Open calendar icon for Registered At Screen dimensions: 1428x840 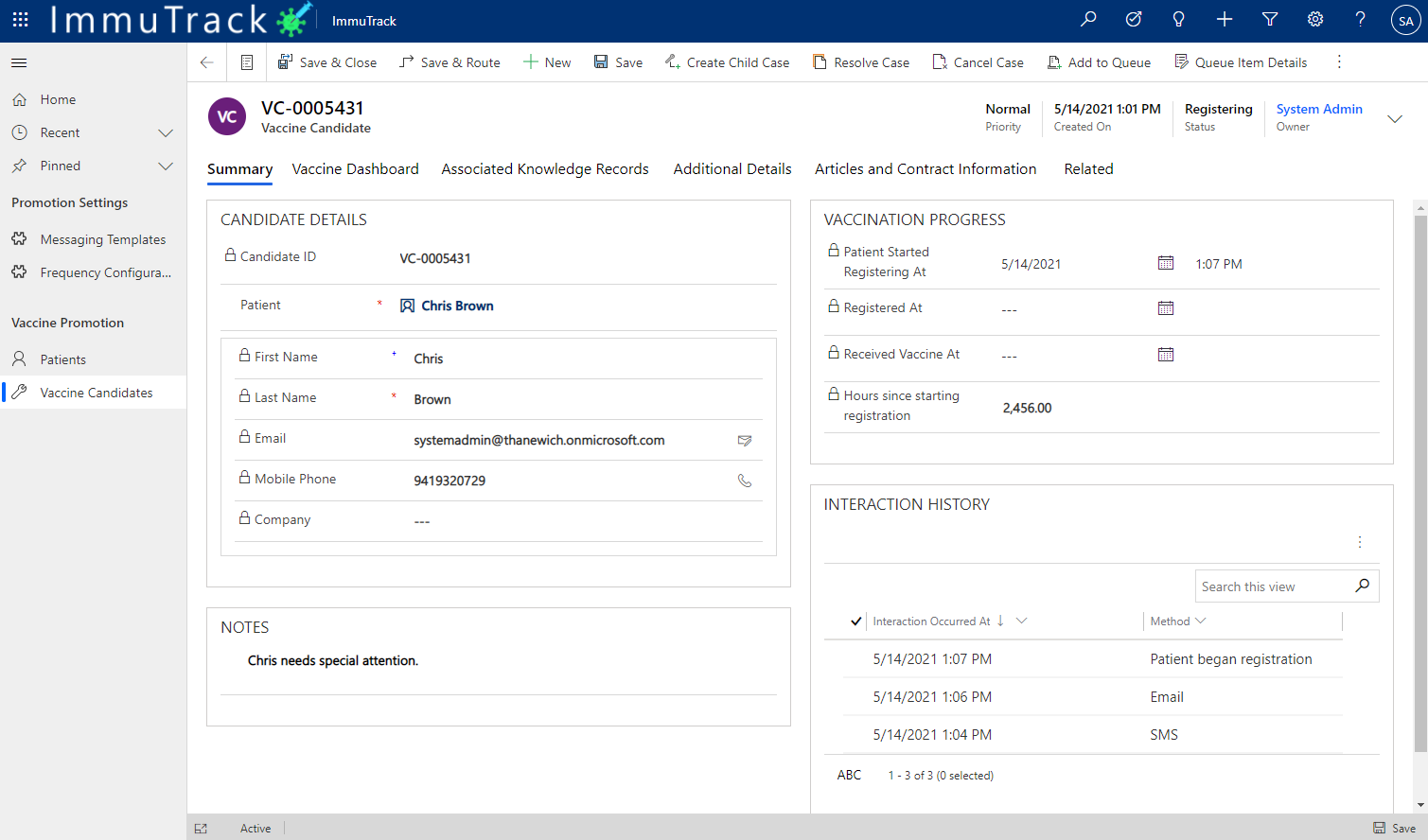pyautogui.click(x=1166, y=308)
